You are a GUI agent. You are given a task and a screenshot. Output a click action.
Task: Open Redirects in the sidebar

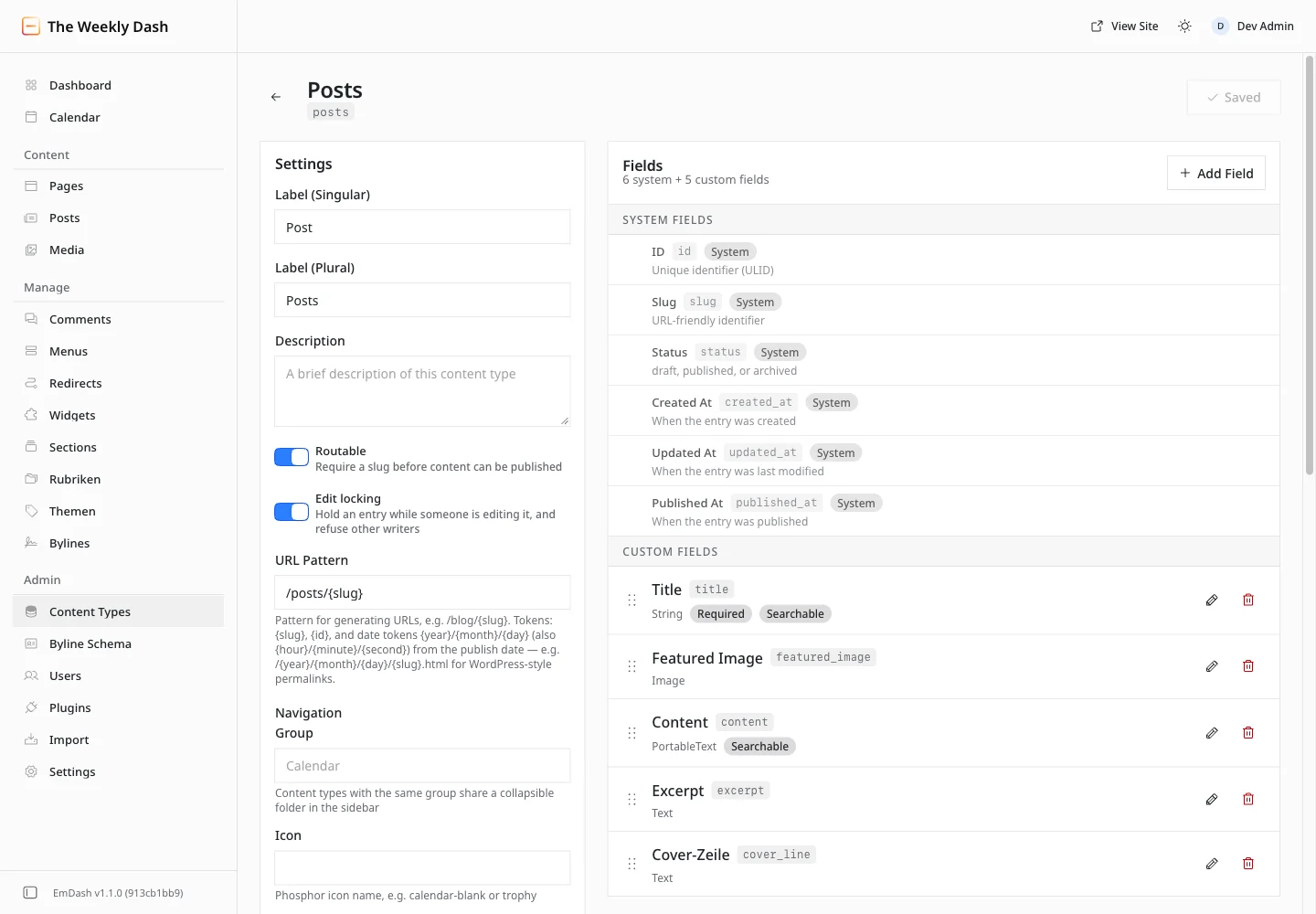[119, 383]
